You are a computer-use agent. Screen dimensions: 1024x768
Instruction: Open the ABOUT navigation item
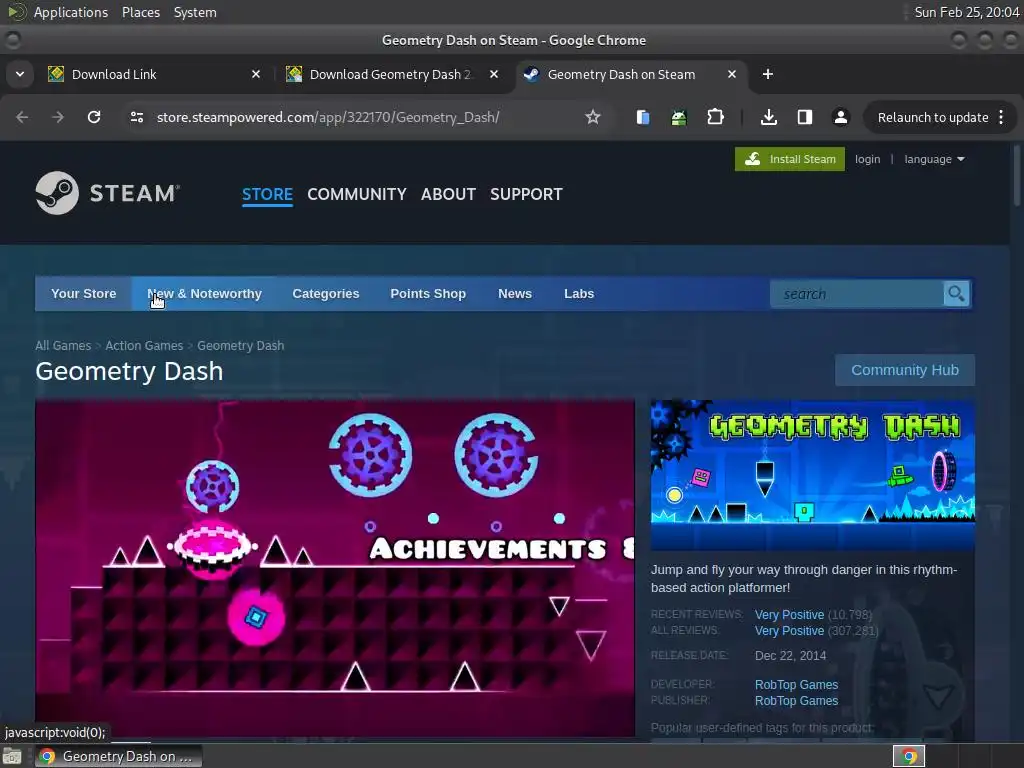[x=448, y=194]
